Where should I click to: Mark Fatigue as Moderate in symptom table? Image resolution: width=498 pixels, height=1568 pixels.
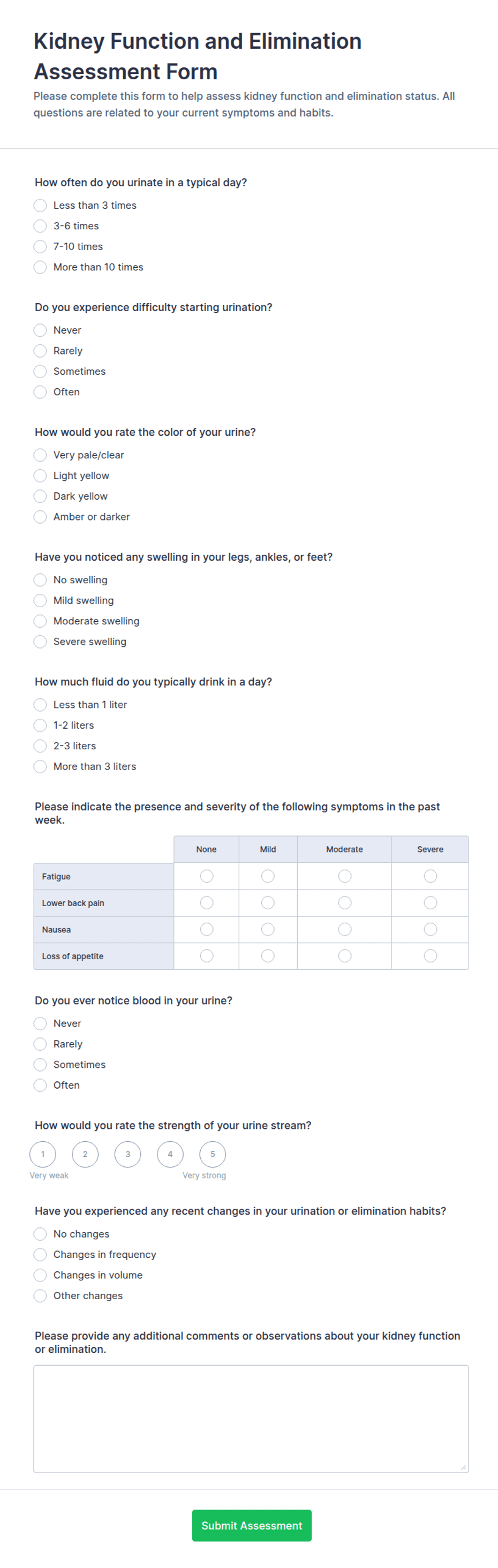tap(344, 876)
